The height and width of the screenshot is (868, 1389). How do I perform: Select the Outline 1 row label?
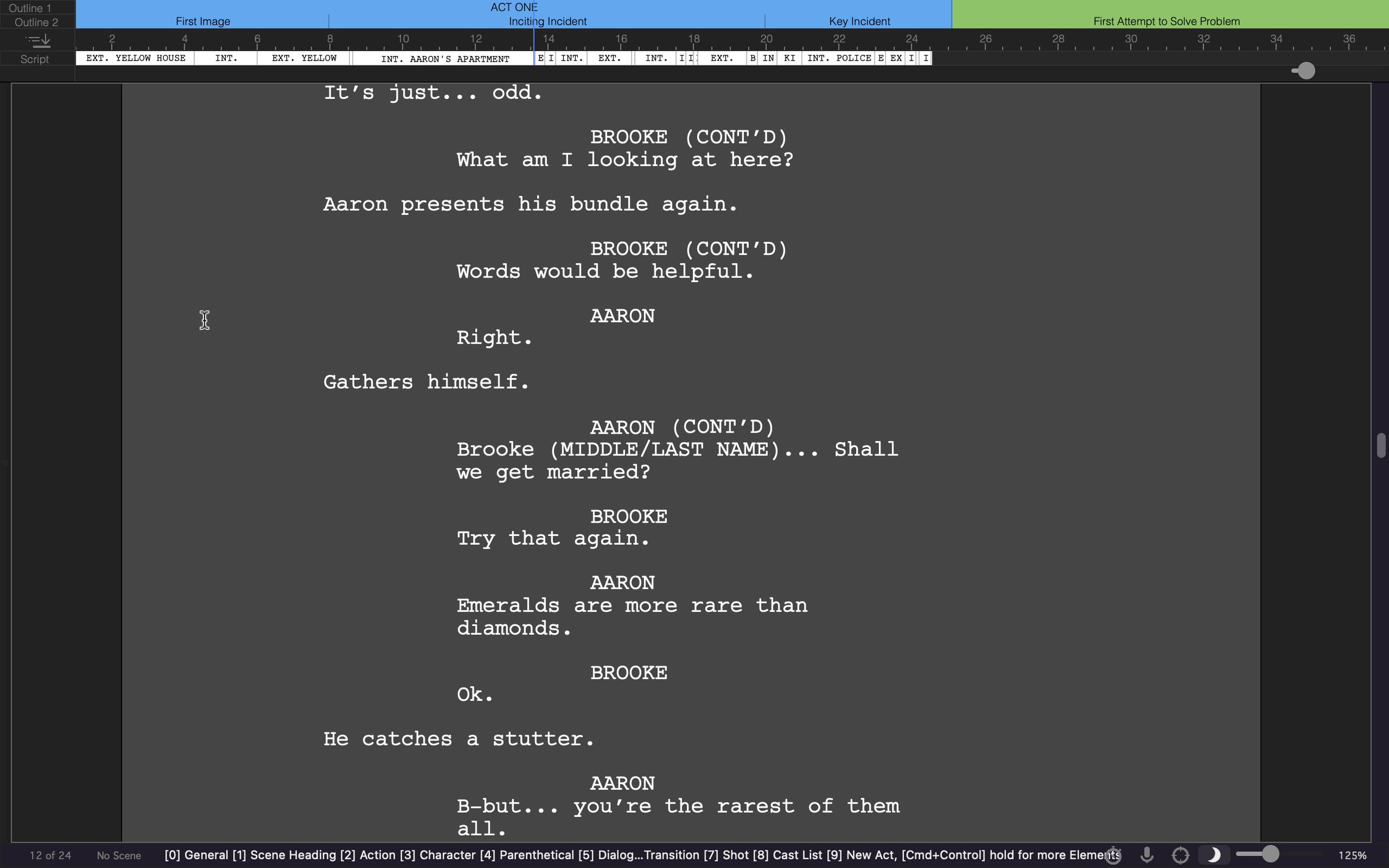(30, 7)
